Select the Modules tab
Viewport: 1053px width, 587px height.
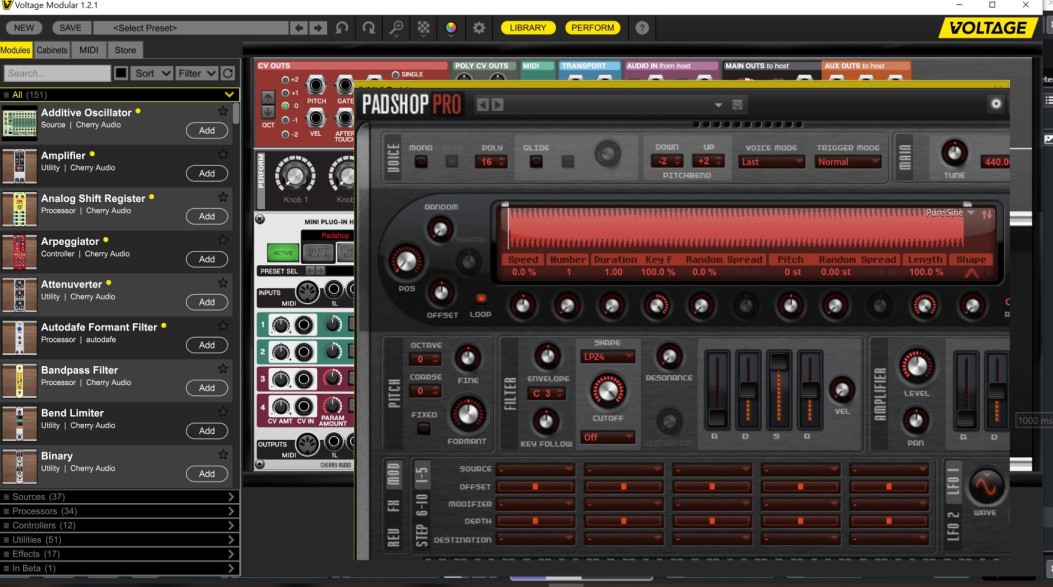pos(15,50)
